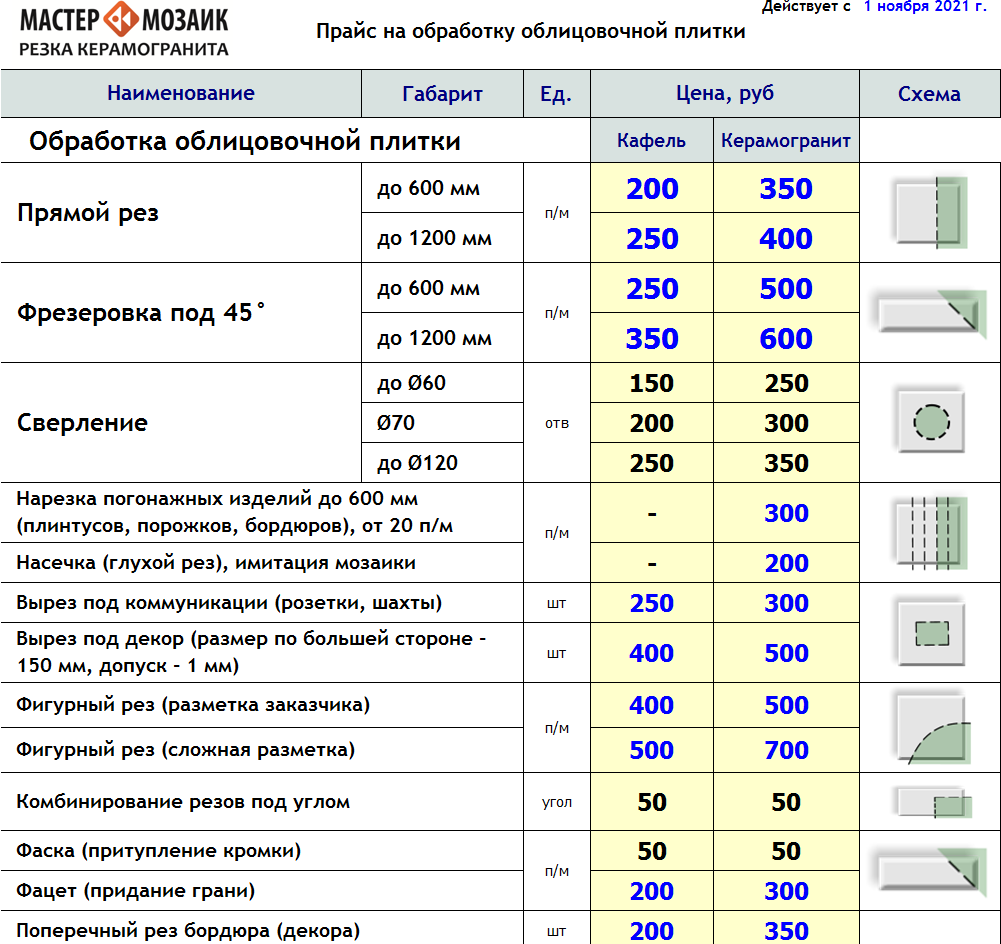Select the Фигурный рез curved scheme icon
This screenshot has width=1001, height=944.
point(930,727)
